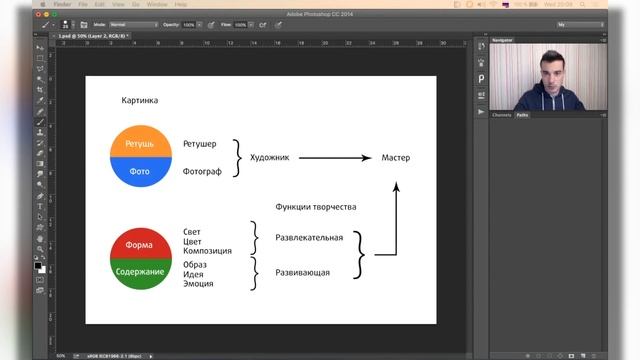Open the Opacity slider arrow
This screenshot has width=640, height=360.
pyautogui.click(x=200, y=25)
